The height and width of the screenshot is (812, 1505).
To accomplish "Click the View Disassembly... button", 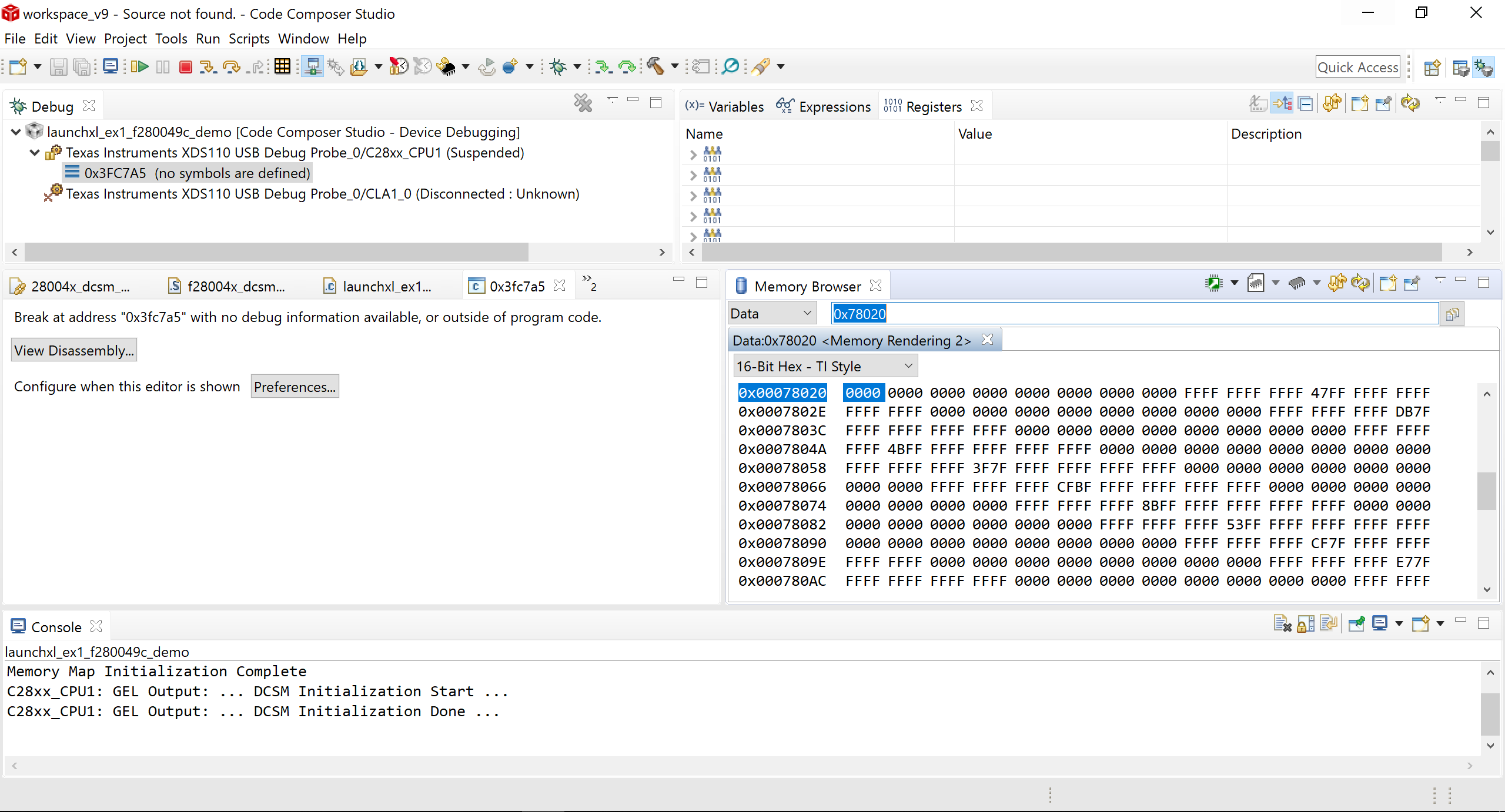I will point(74,351).
